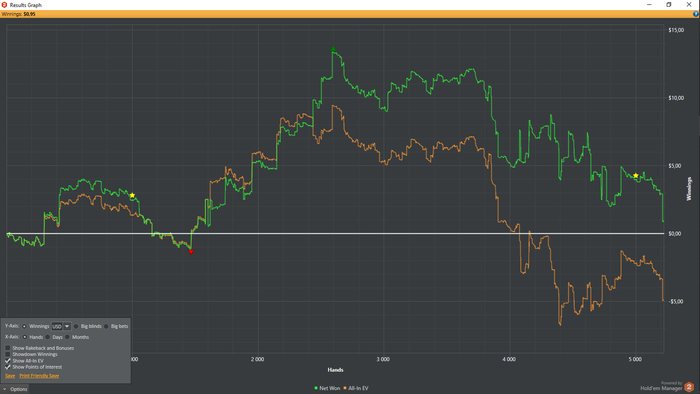Select Hands for the X-axis
700x394 pixels.
tap(25, 337)
